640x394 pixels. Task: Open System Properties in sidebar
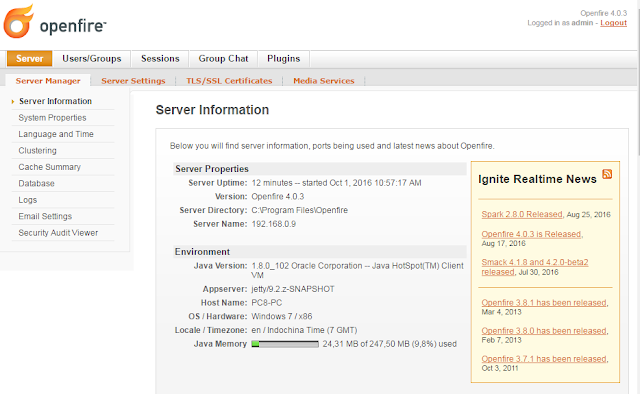pos(52,118)
